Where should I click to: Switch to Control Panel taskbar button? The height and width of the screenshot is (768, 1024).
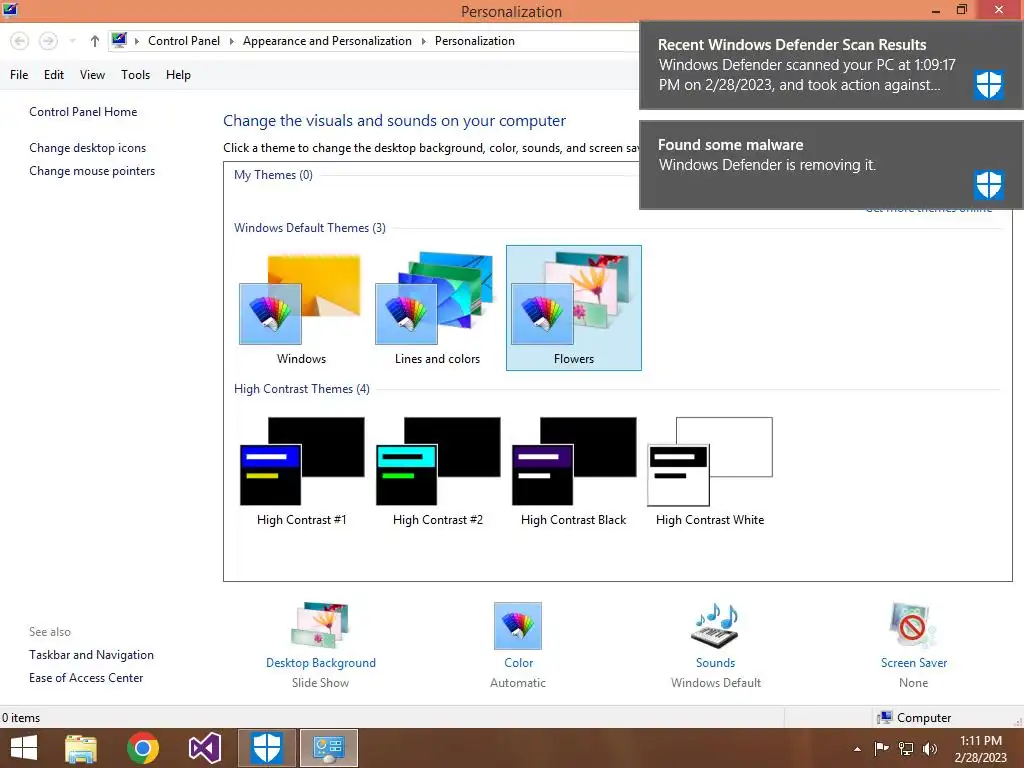328,748
